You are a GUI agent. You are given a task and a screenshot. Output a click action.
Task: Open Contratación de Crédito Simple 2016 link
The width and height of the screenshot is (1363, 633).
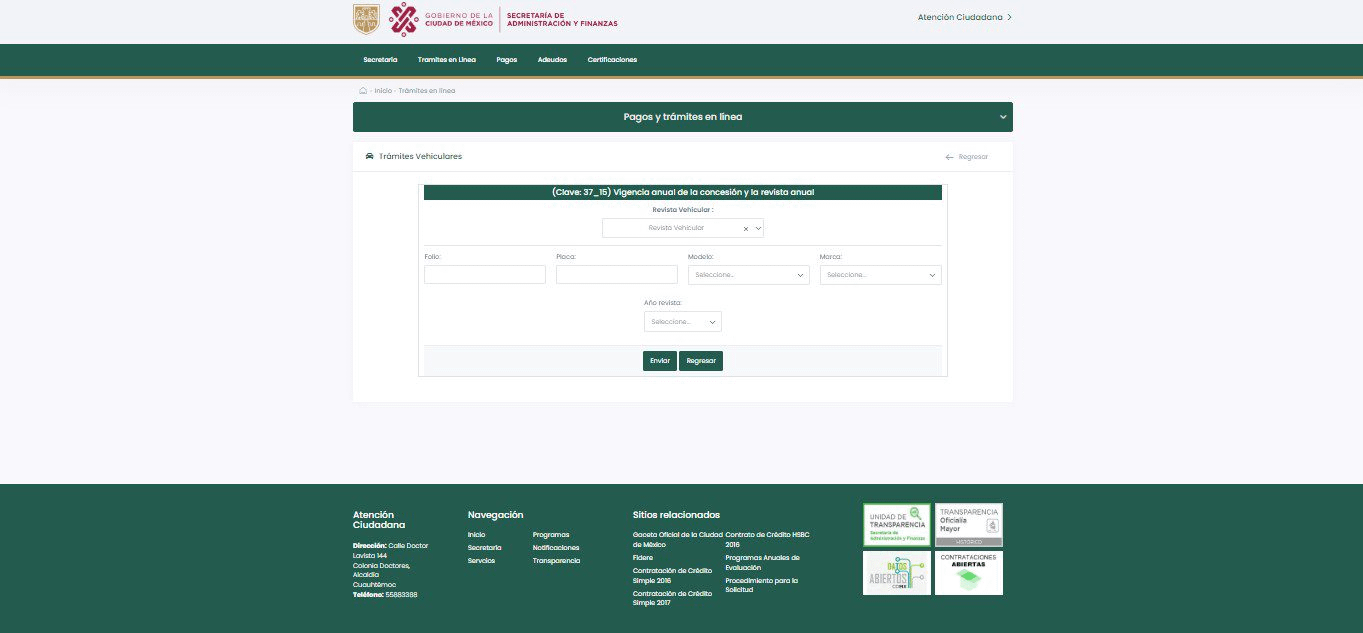[673, 576]
